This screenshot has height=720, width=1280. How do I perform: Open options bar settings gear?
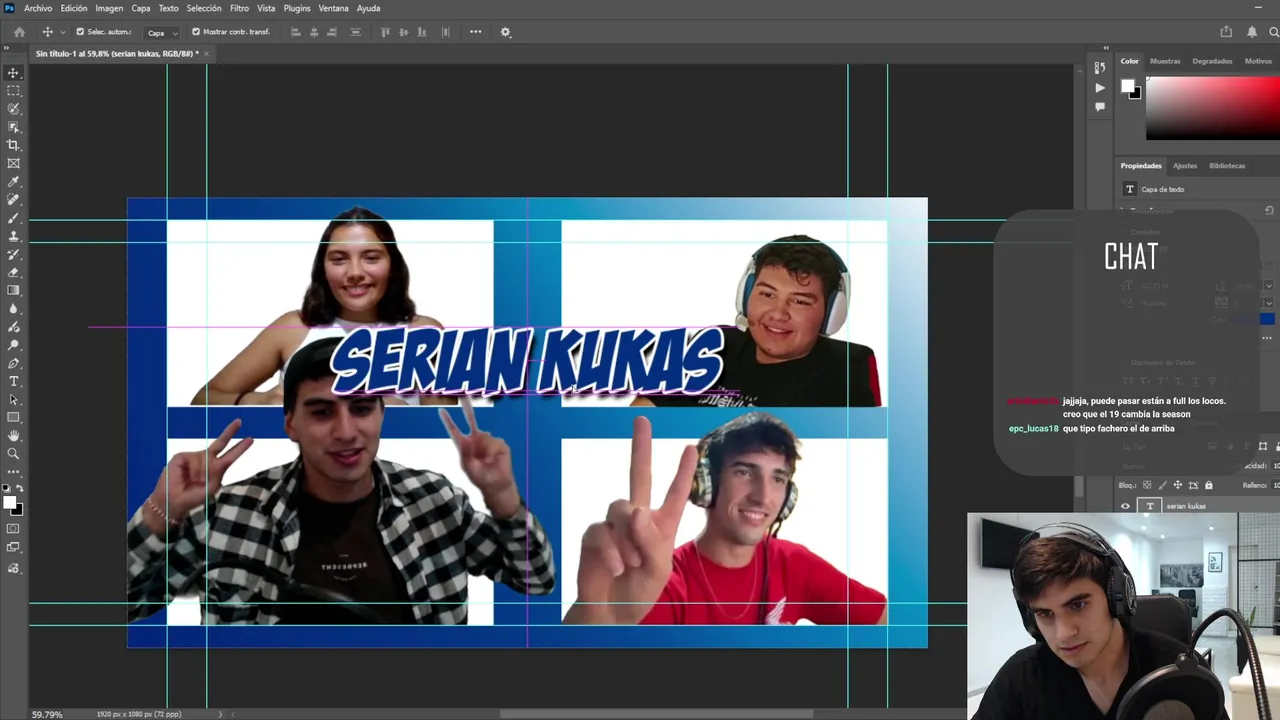pos(505,32)
